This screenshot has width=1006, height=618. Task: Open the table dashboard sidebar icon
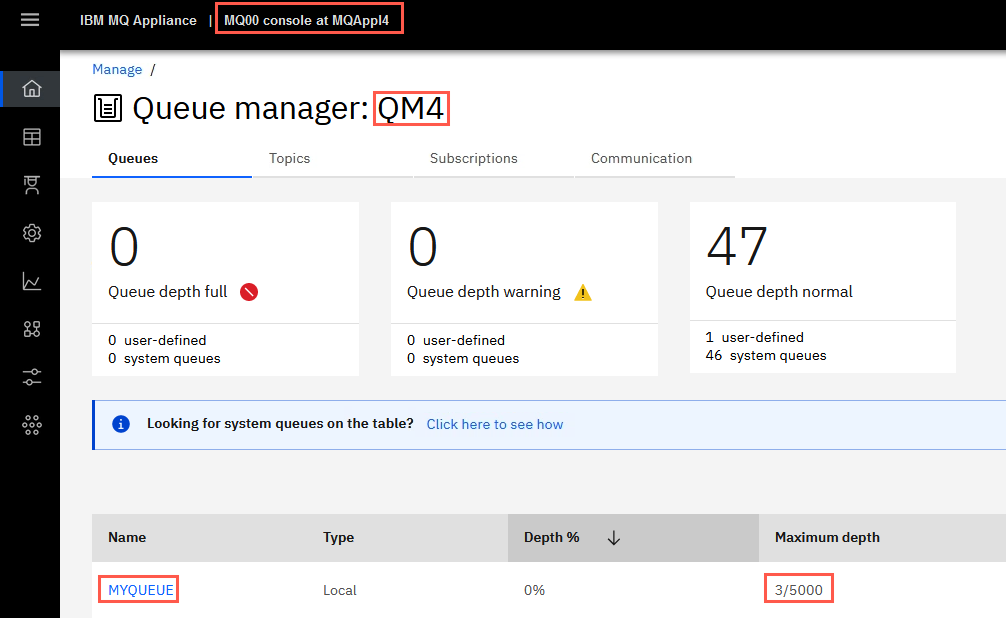pos(31,137)
